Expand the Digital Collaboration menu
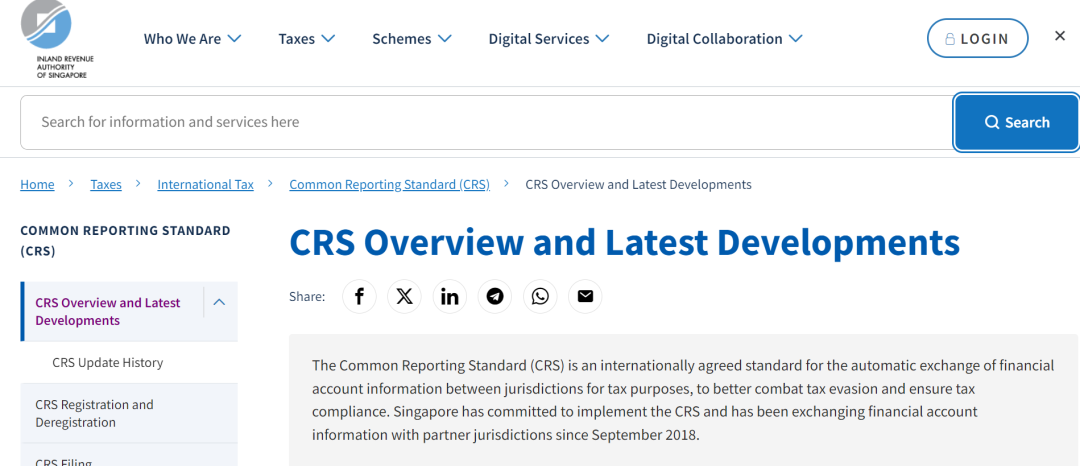 725,39
